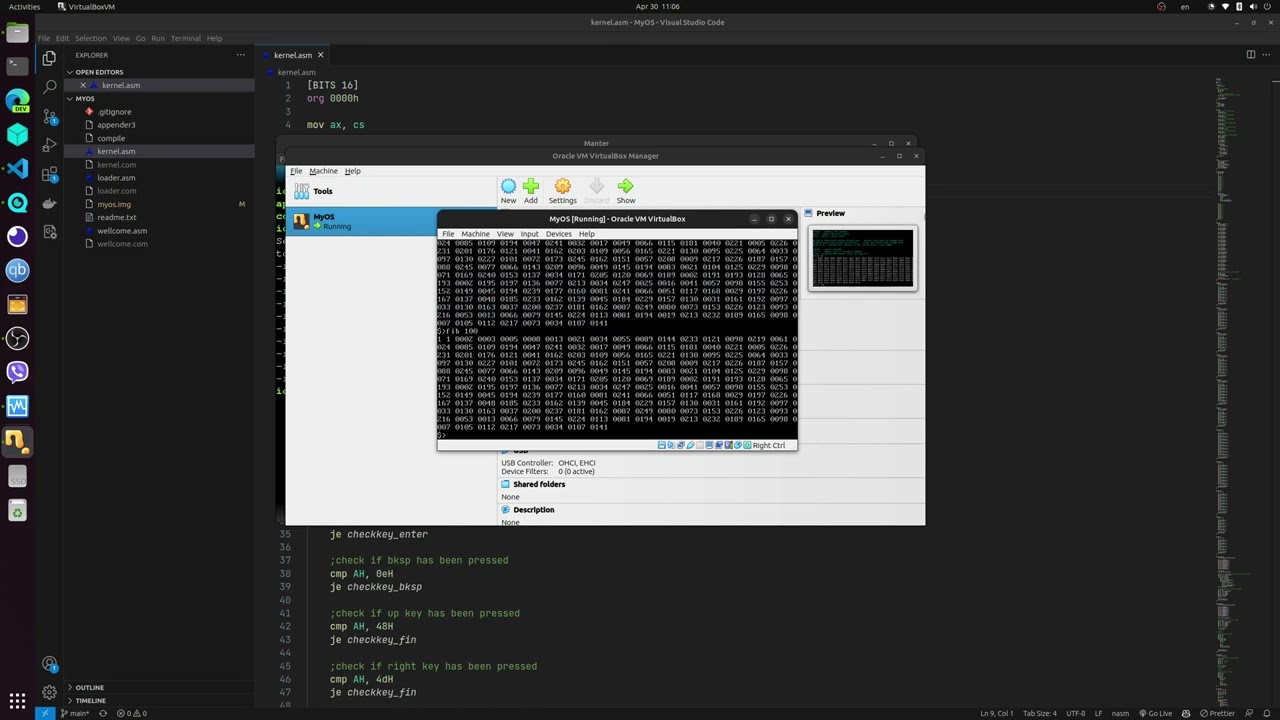1280x720 pixels.
Task: Open the Manage gear icon in VS Code
Action: [49, 692]
